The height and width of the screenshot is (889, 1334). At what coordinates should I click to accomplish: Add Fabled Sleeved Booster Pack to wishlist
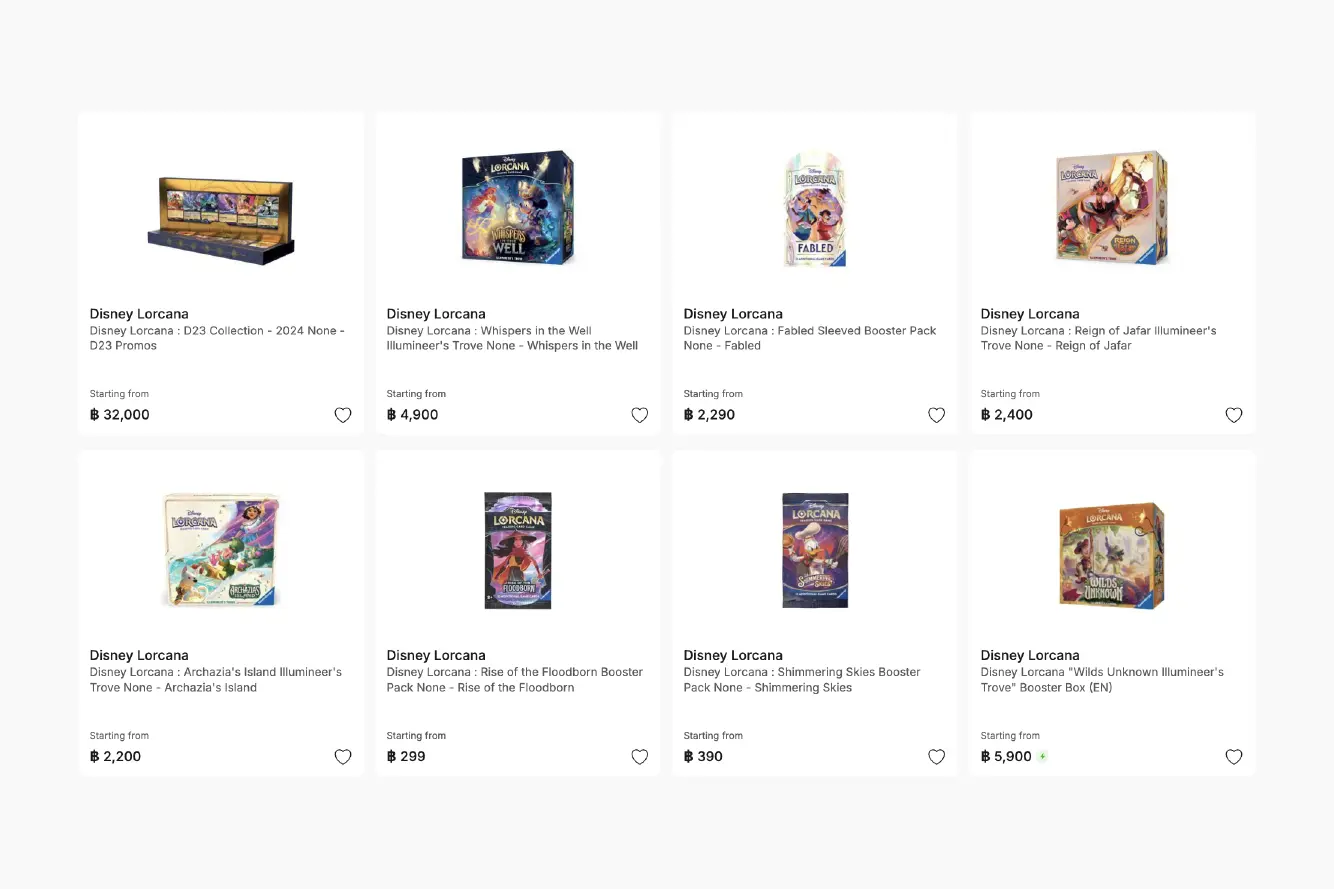937,415
